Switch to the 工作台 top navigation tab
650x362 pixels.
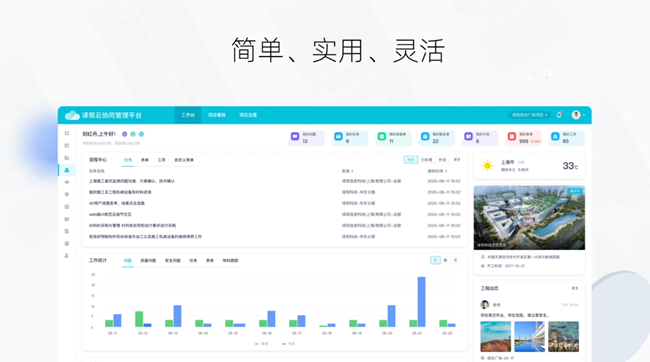(188, 115)
